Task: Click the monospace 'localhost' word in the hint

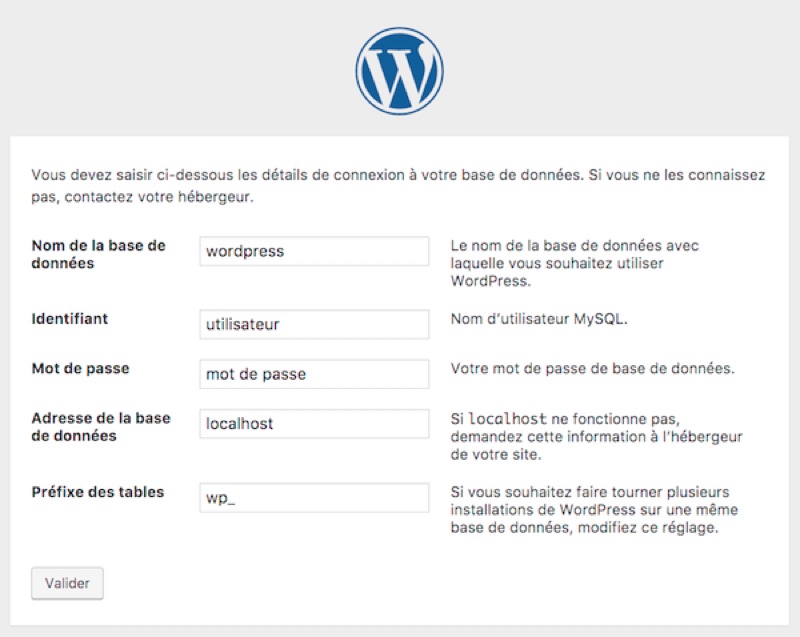Action: (x=508, y=419)
